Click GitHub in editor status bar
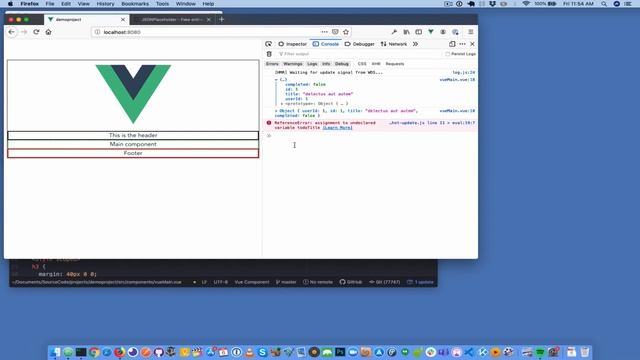The height and width of the screenshot is (360, 640). 351,282
